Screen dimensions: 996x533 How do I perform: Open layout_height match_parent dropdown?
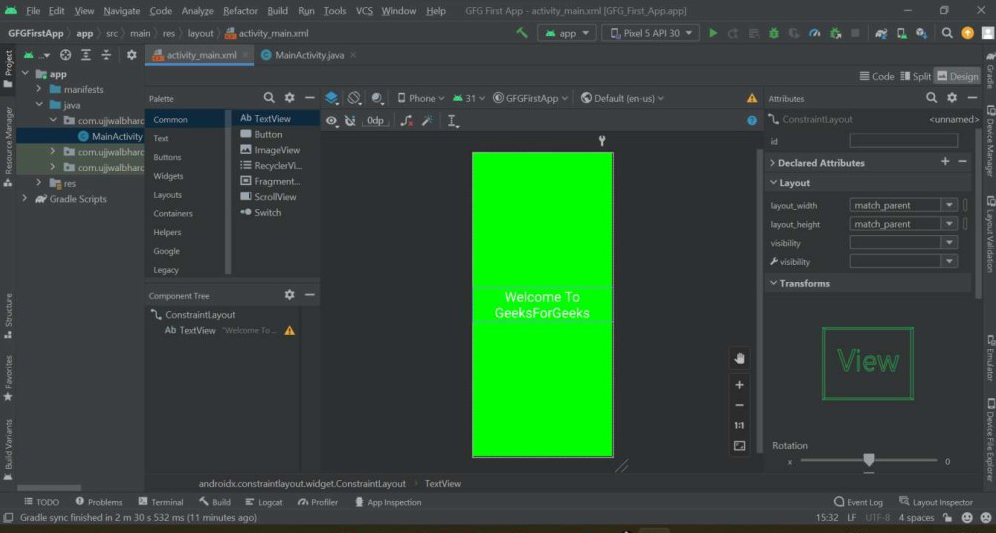click(949, 224)
